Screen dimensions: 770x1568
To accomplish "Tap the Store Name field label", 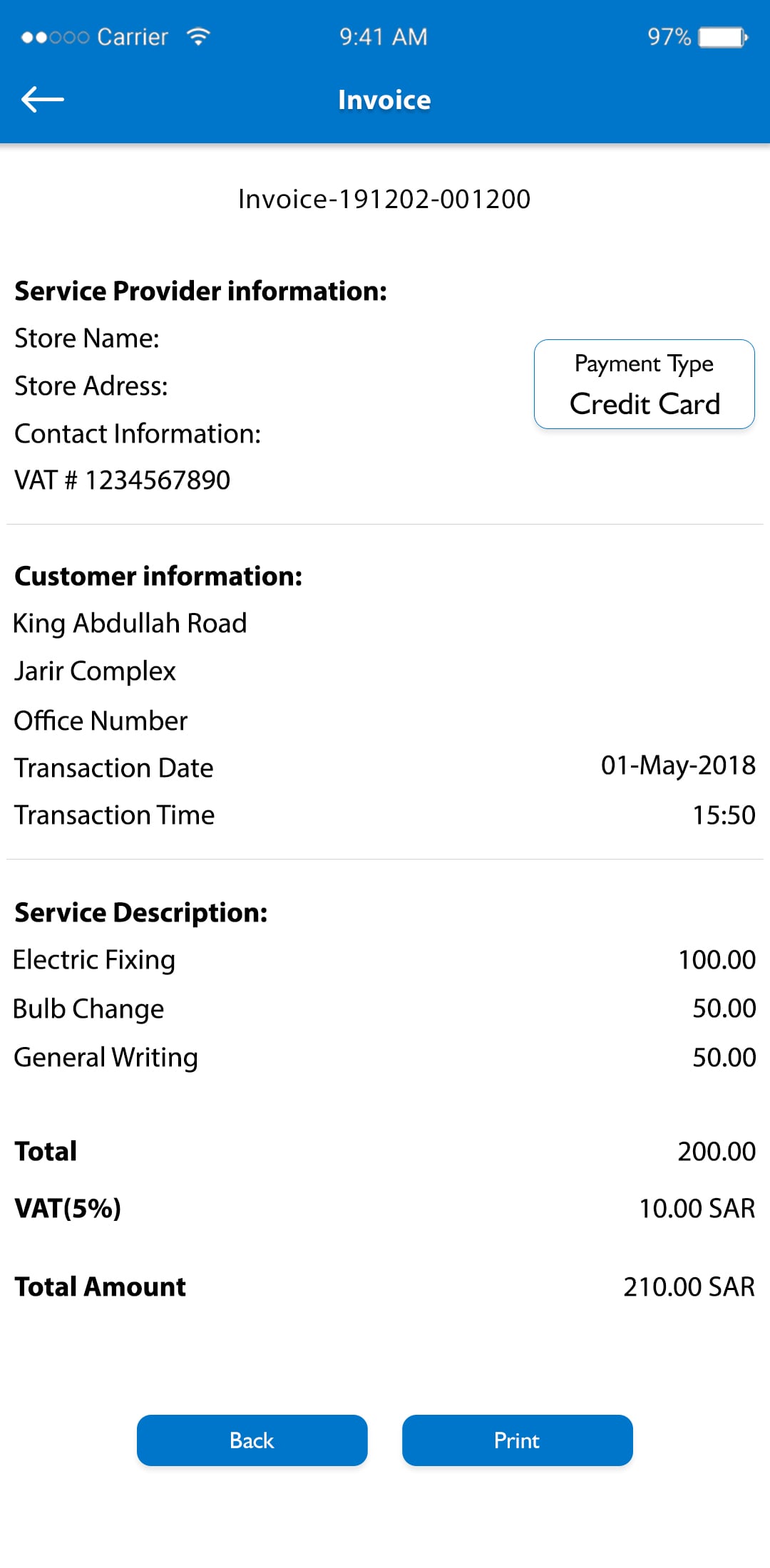I will click(87, 339).
